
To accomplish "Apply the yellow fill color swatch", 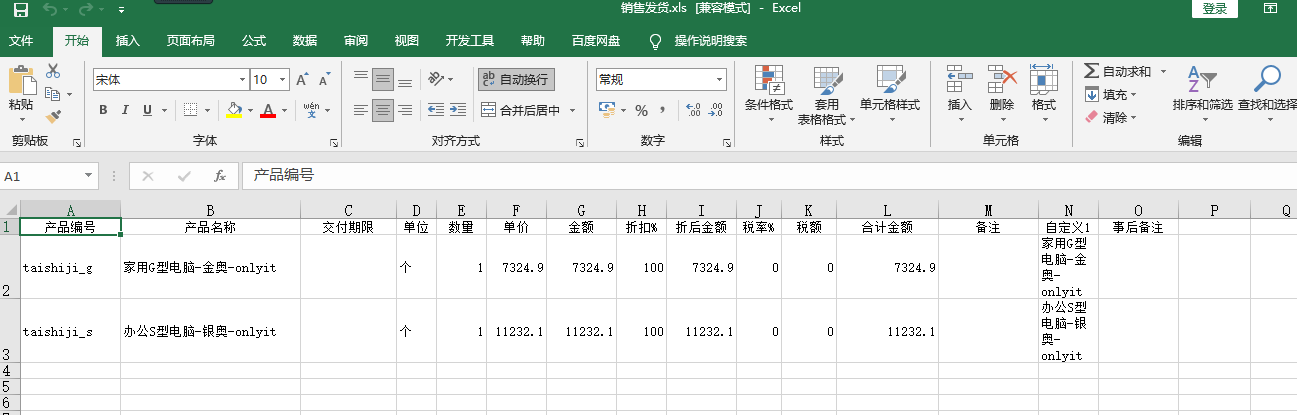I will coord(234,110).
